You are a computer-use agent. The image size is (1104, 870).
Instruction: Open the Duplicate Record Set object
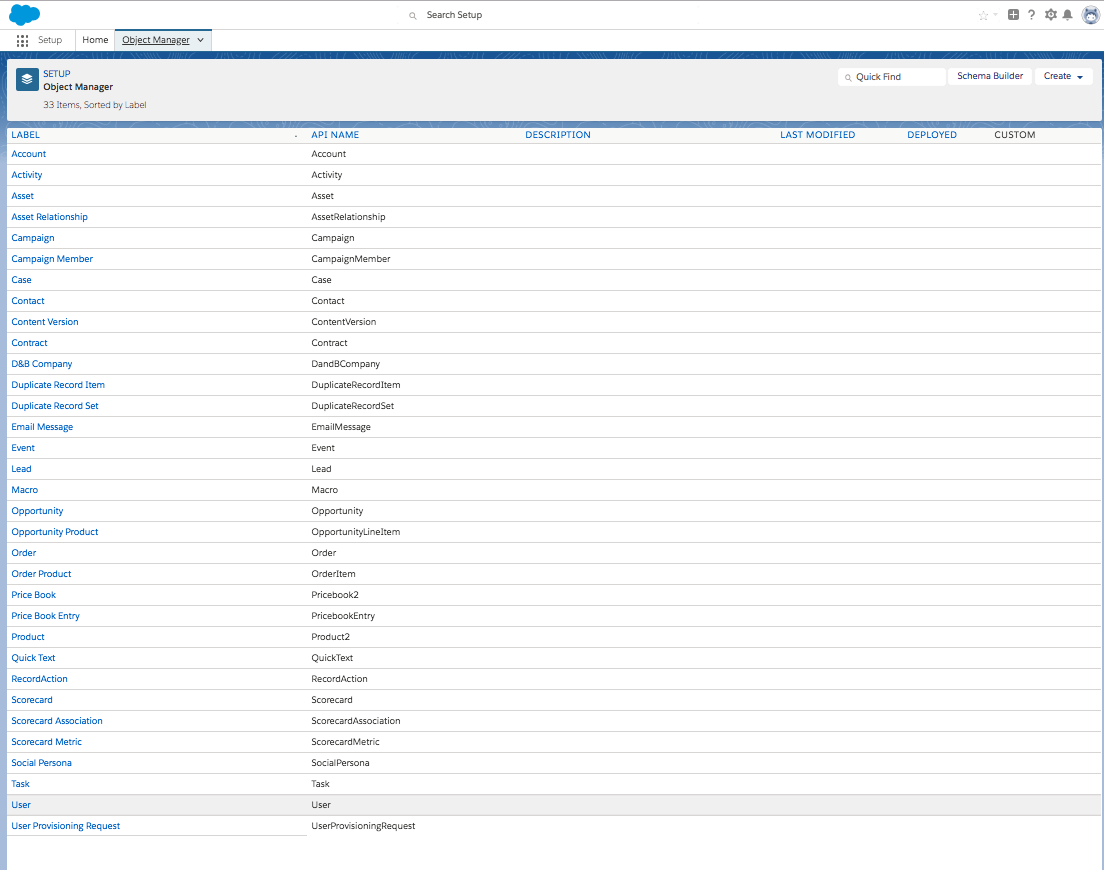[55, 406]
